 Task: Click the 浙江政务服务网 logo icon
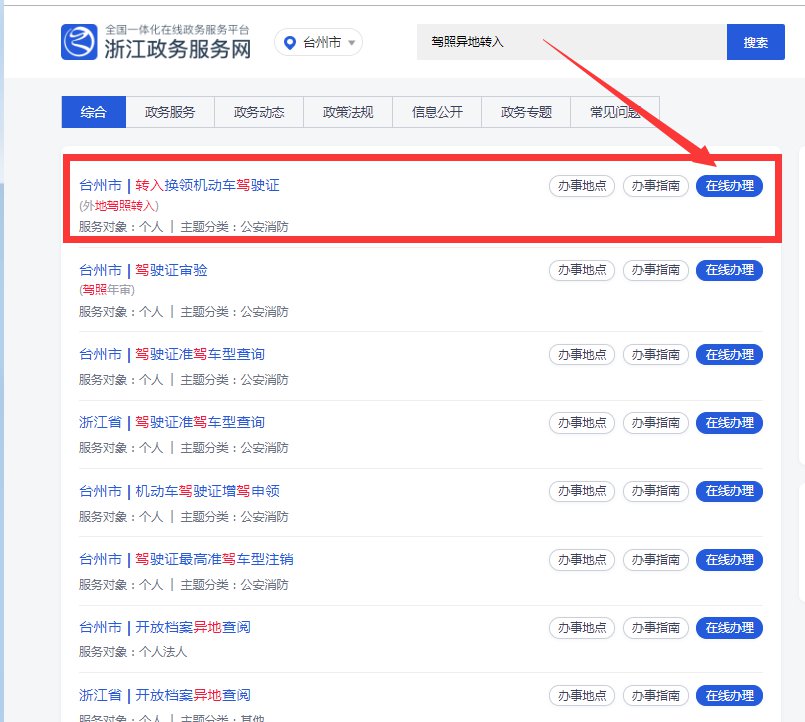point(79,42)
